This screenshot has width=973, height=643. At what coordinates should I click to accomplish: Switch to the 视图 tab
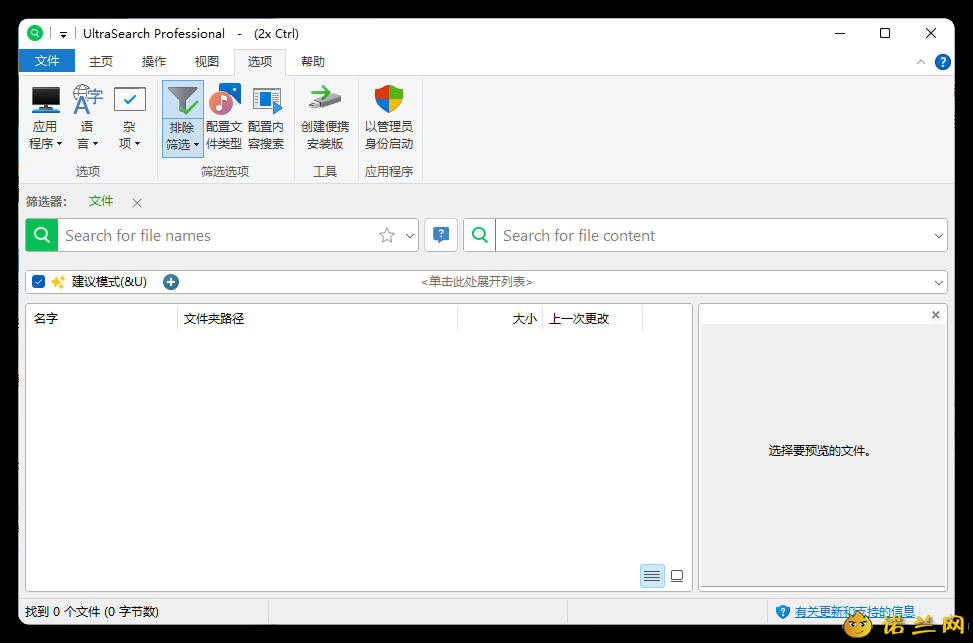click(207, 61)
